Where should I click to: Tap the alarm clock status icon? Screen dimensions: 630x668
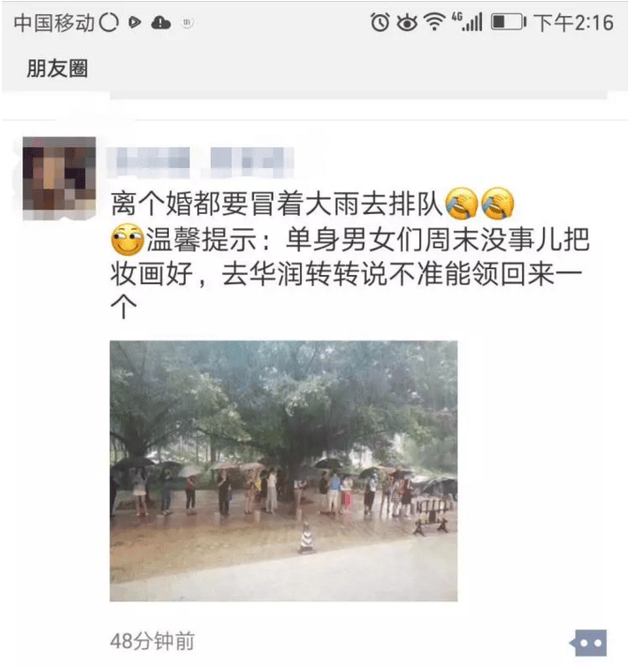380,22
